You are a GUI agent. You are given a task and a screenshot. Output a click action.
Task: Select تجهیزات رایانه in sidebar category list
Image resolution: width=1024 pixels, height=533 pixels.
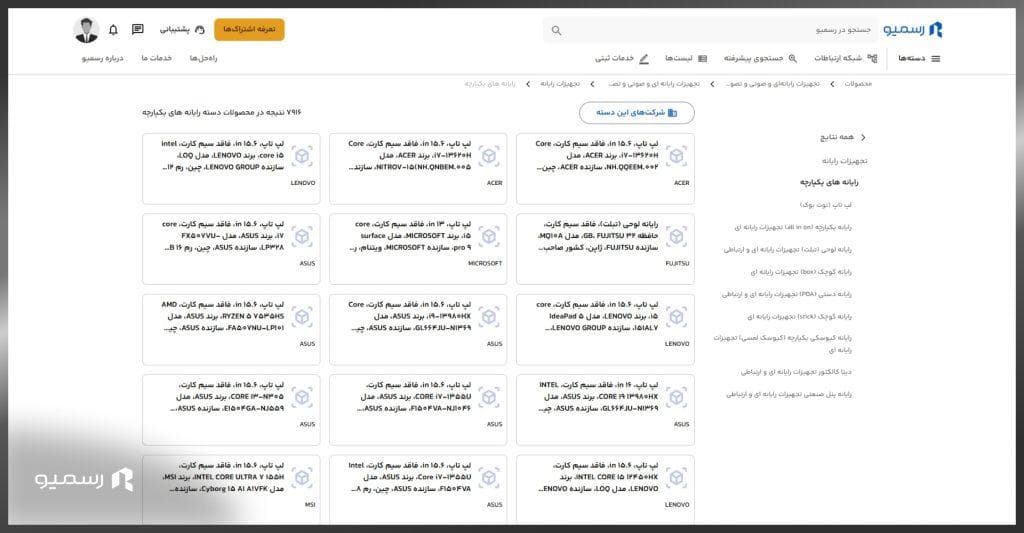pyautogui.click(x=844, y=161)
